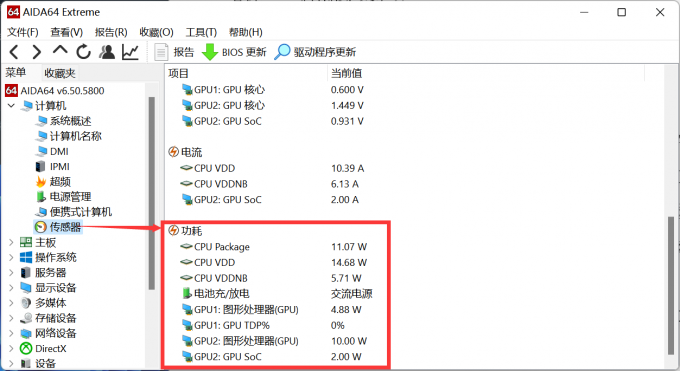Expand the 服务器 tree node

coord(11,273)
